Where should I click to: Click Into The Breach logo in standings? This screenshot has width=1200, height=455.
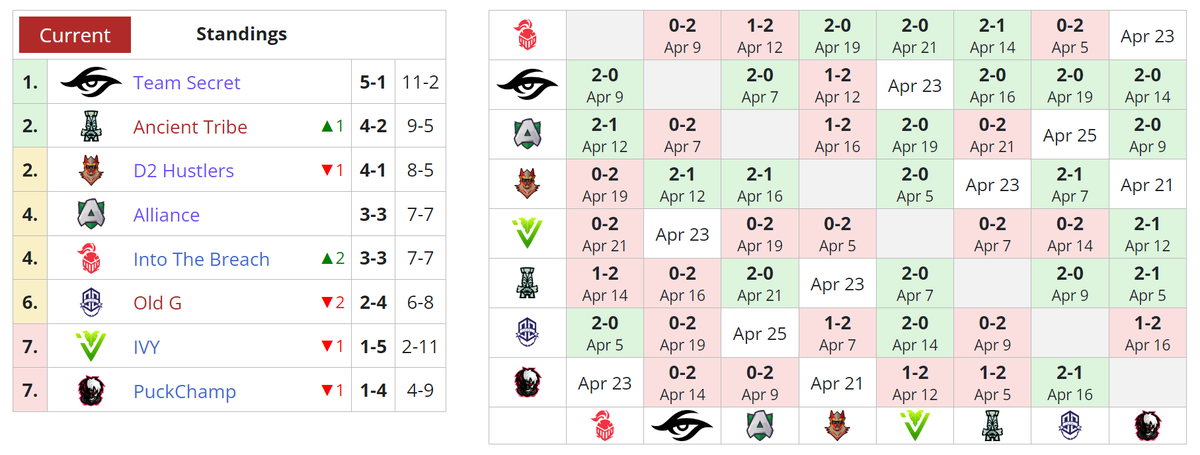click(91, 259)
